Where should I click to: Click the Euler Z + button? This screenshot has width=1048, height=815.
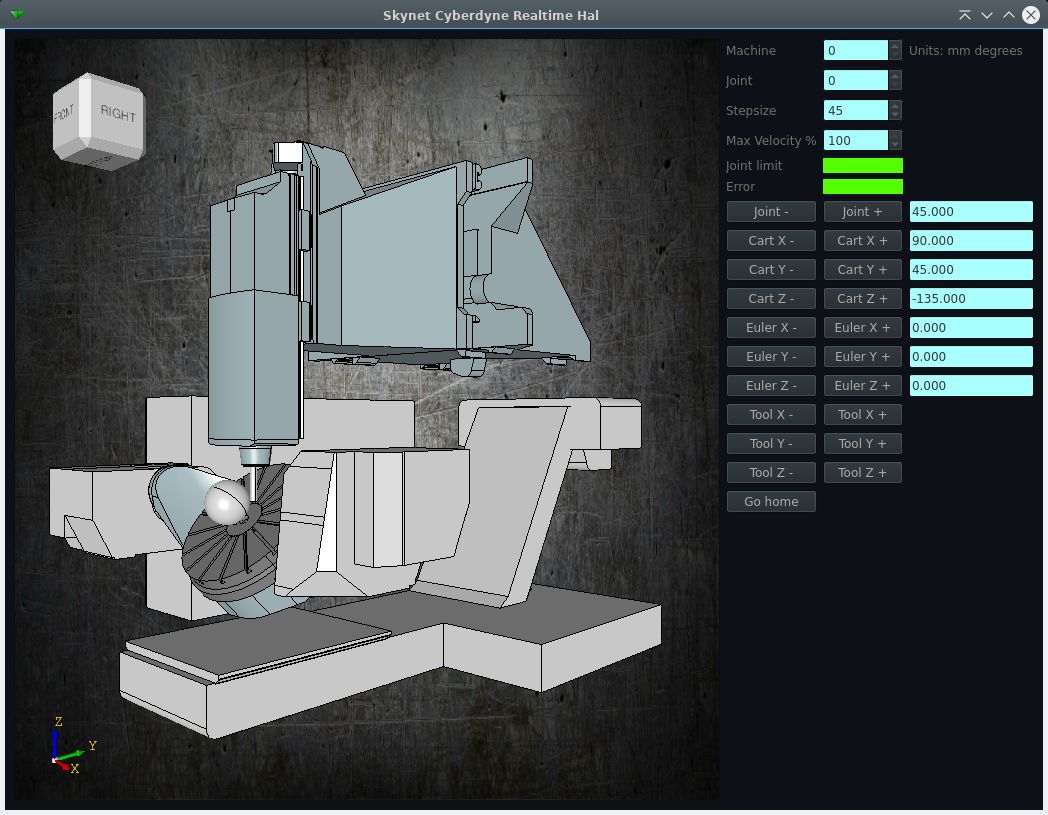coord(862,386)
